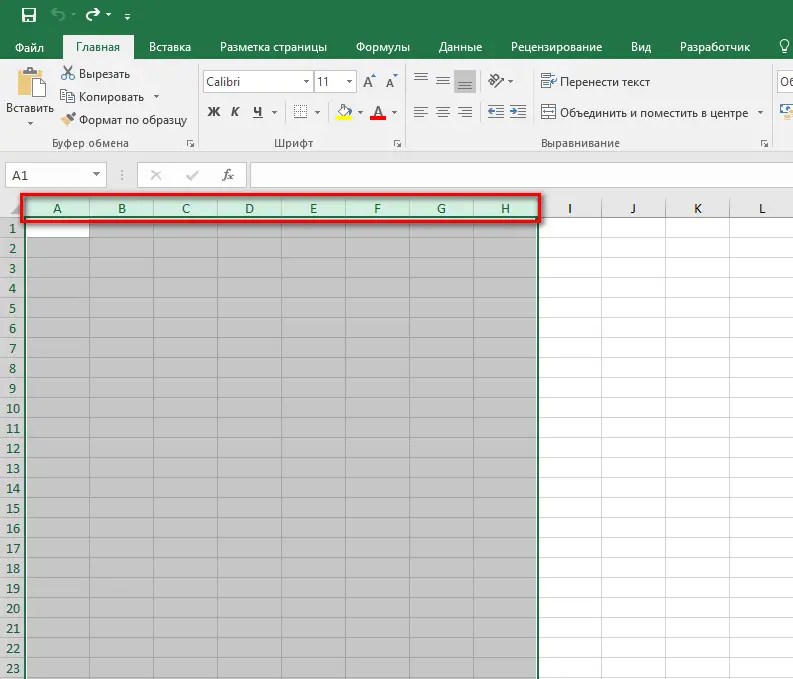Click the Undo arrow icon
The image size is (793, 679).
tap(58, 15)
